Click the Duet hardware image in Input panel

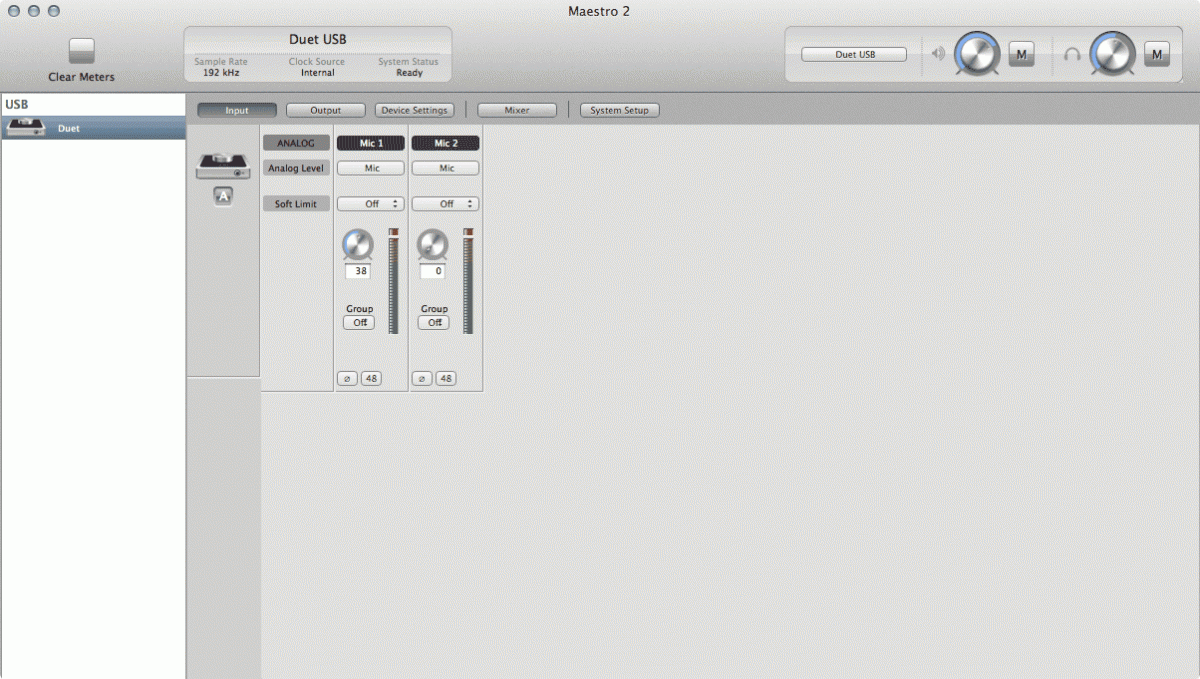click(222, 167)
